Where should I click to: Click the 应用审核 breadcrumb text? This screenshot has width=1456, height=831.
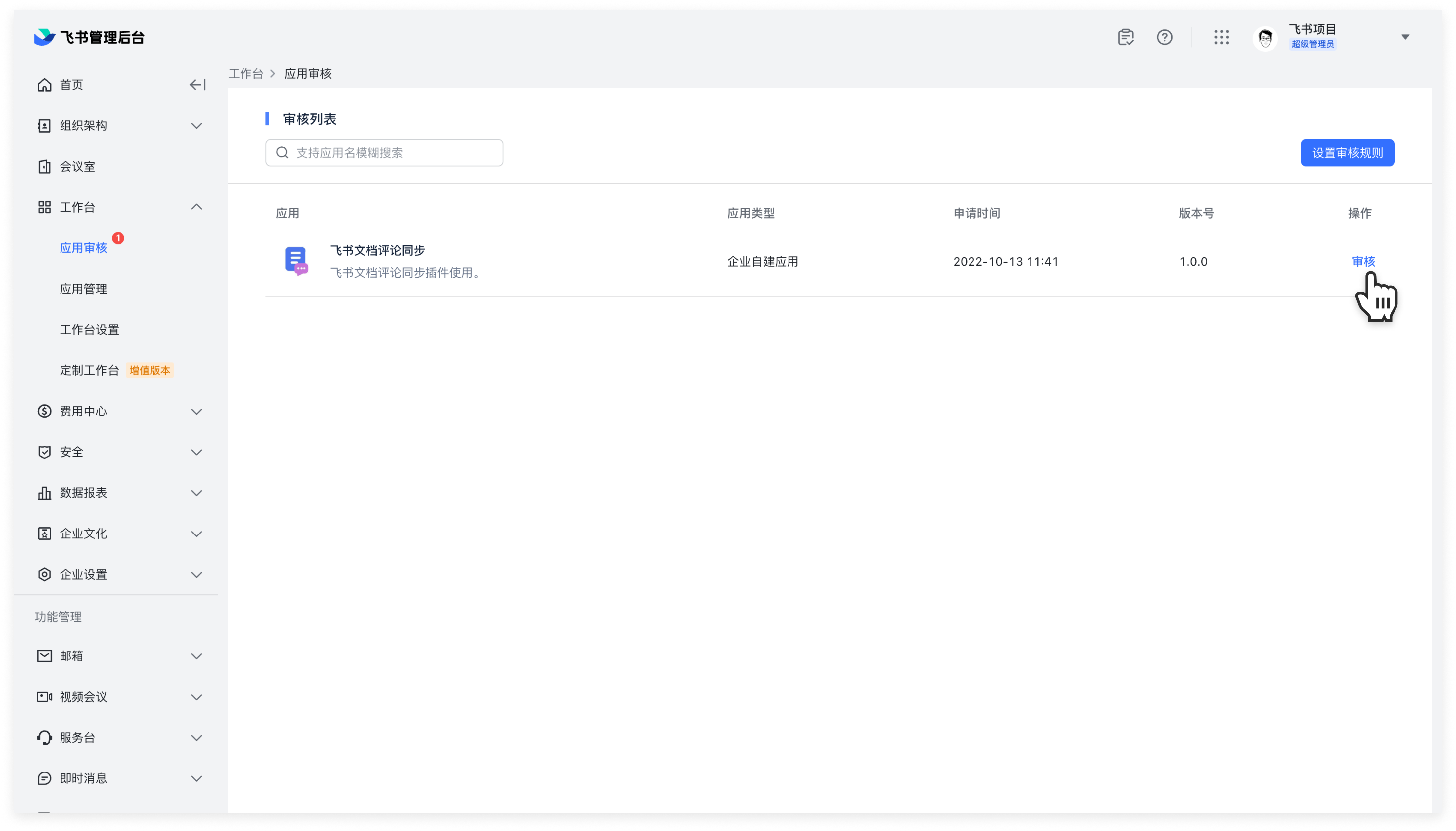pos(307,73)
